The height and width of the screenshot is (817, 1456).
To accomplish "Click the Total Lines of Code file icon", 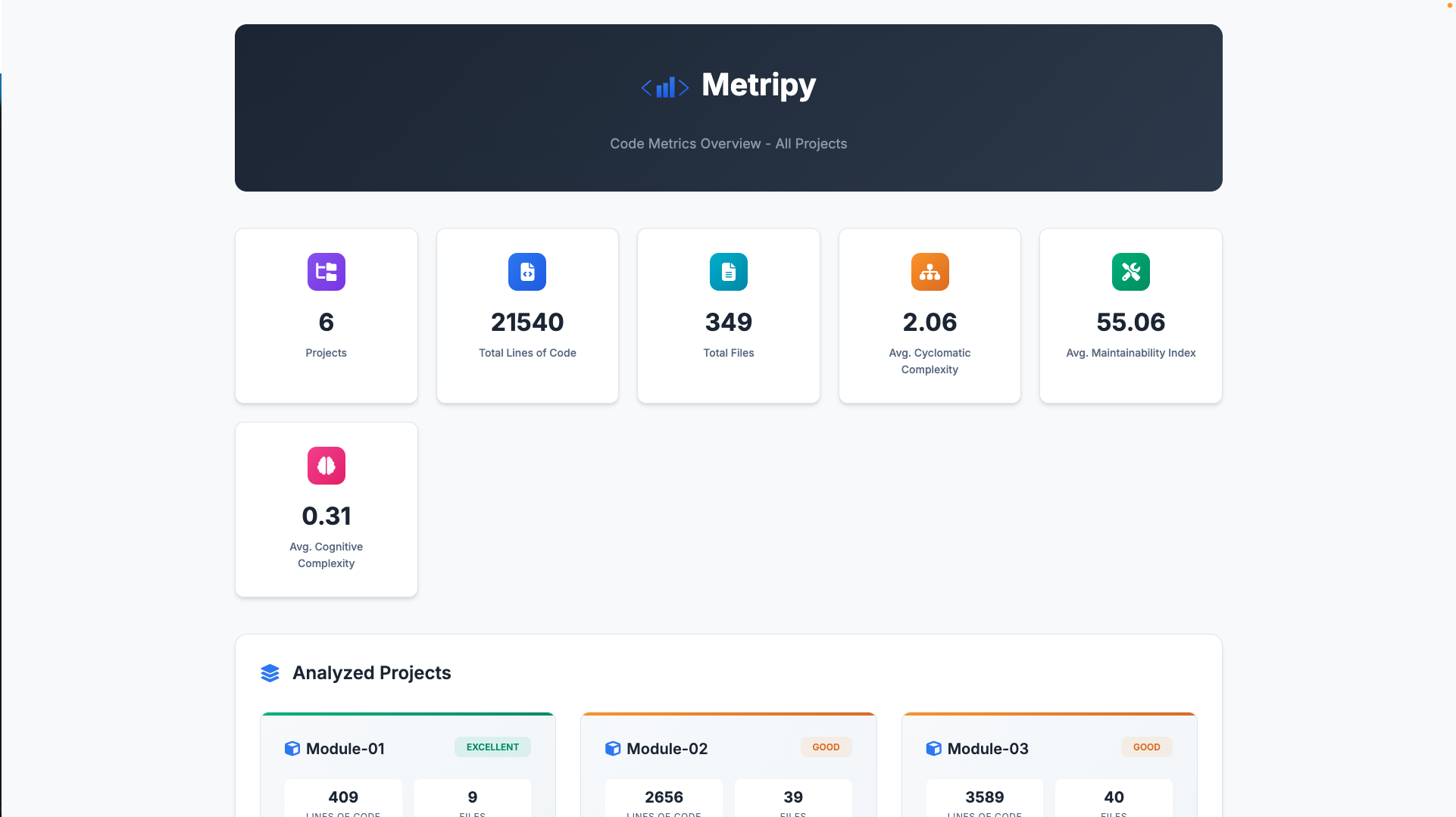I will (526, 272).
